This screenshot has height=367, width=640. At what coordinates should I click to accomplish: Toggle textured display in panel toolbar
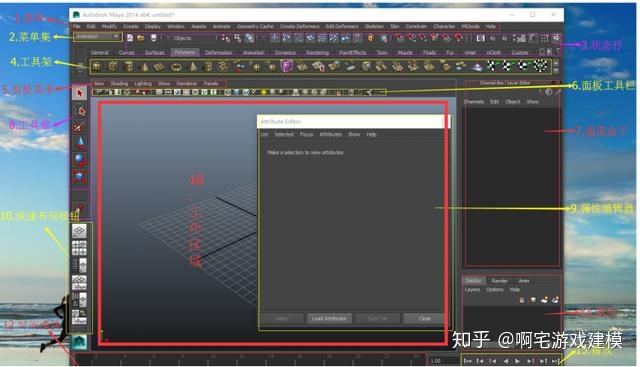pos(255,92)
